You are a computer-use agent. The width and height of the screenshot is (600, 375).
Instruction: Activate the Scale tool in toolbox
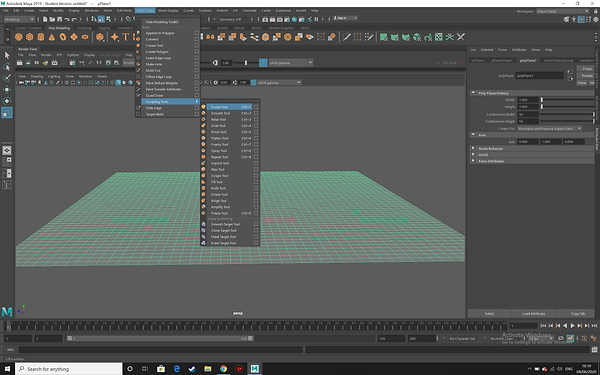(7, 112)
